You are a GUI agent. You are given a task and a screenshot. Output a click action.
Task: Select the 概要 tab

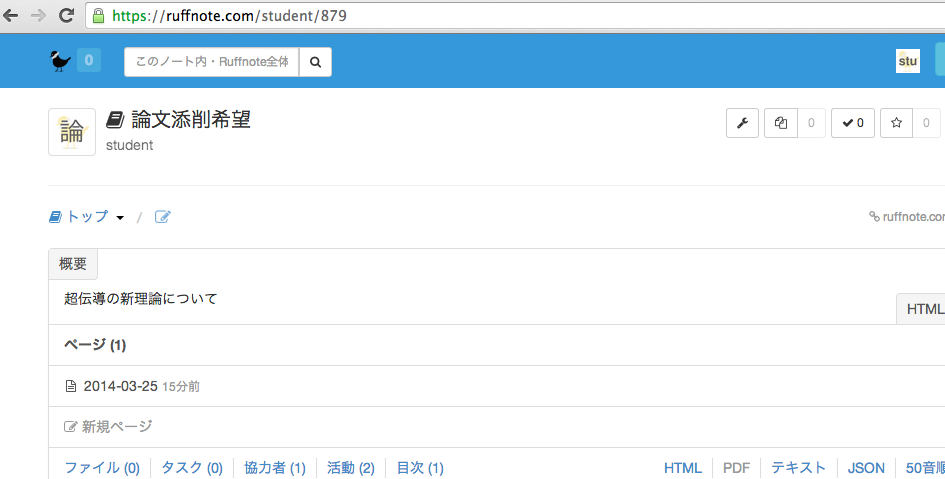(73, 265)
